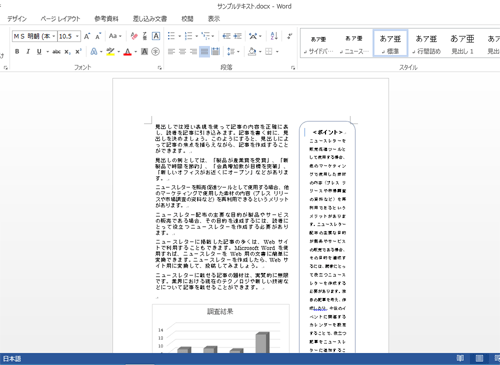Image resolution: width=500 pixels, height=365 pixels.
Task: Sort the selected text
Action: (274, 36)
